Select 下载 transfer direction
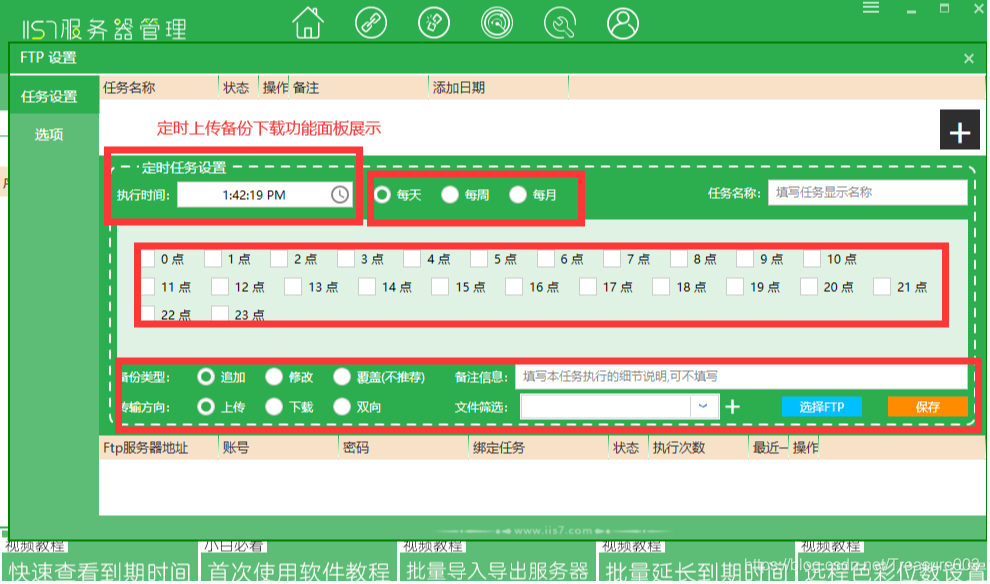 [x=274, y=407]
